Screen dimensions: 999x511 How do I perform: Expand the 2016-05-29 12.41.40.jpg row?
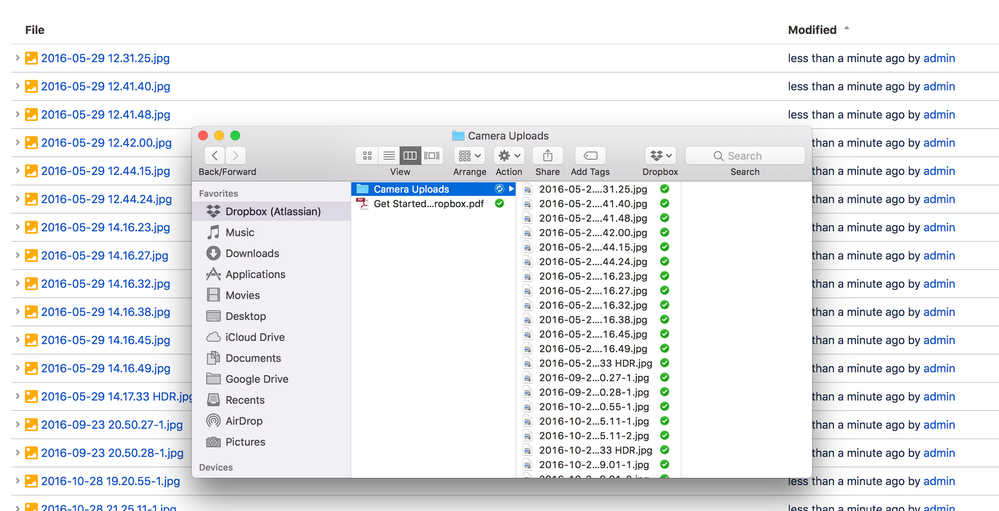tap(17, 87)
